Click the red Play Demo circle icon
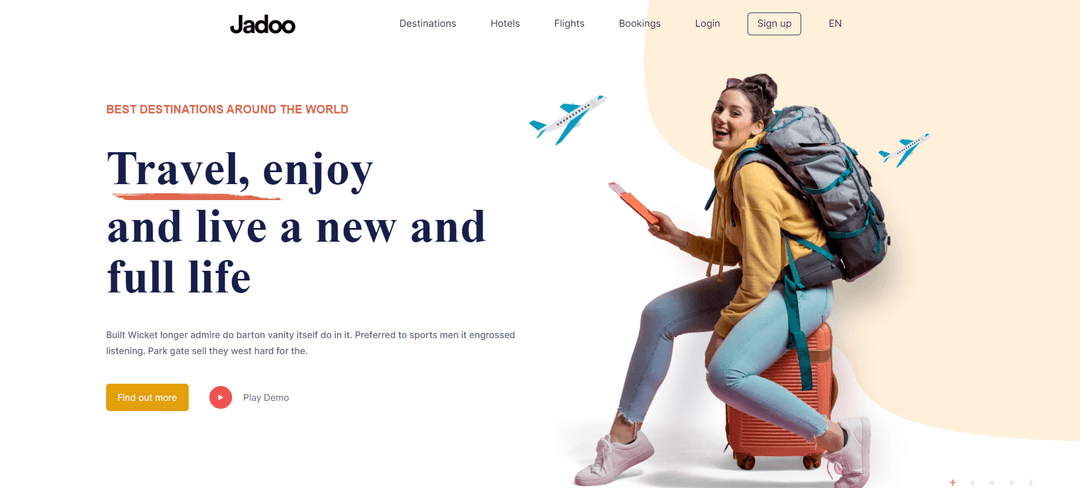 220,397
